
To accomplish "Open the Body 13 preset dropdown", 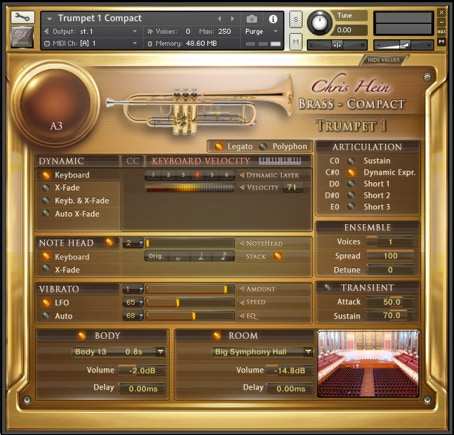I will (119, 352).
